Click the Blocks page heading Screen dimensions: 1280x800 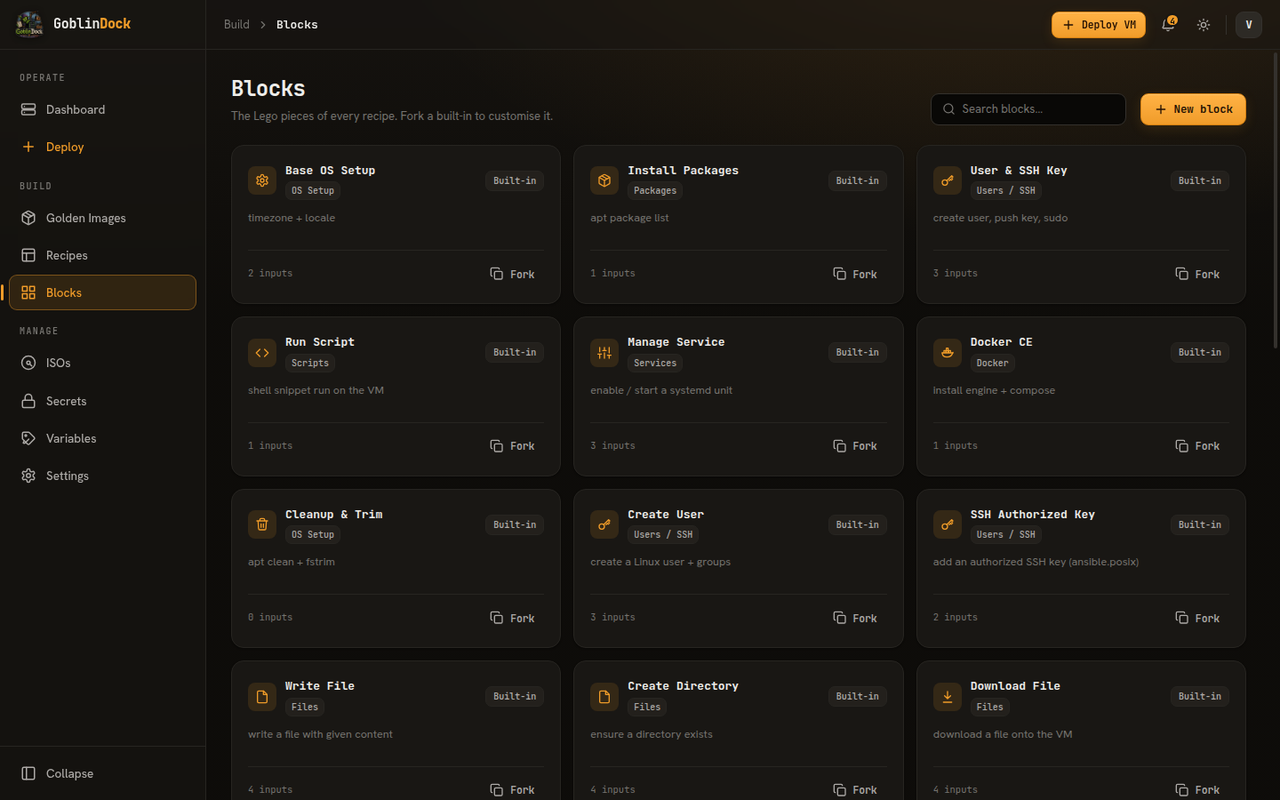268,88
